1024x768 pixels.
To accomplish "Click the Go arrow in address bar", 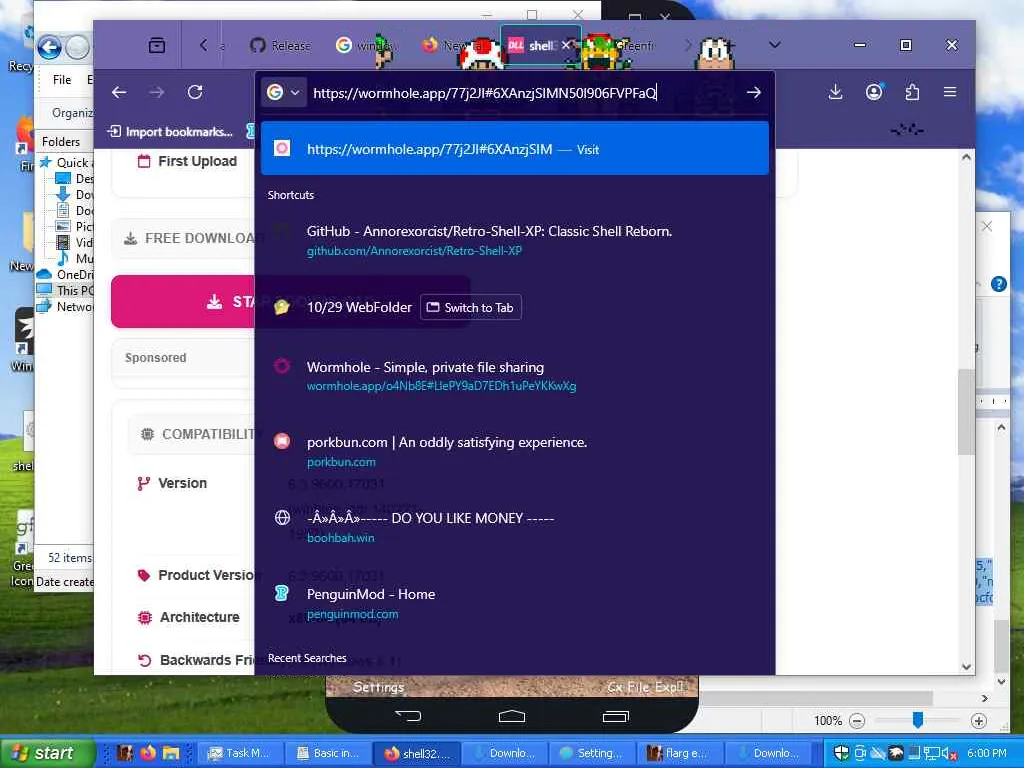I will [754, 93].
